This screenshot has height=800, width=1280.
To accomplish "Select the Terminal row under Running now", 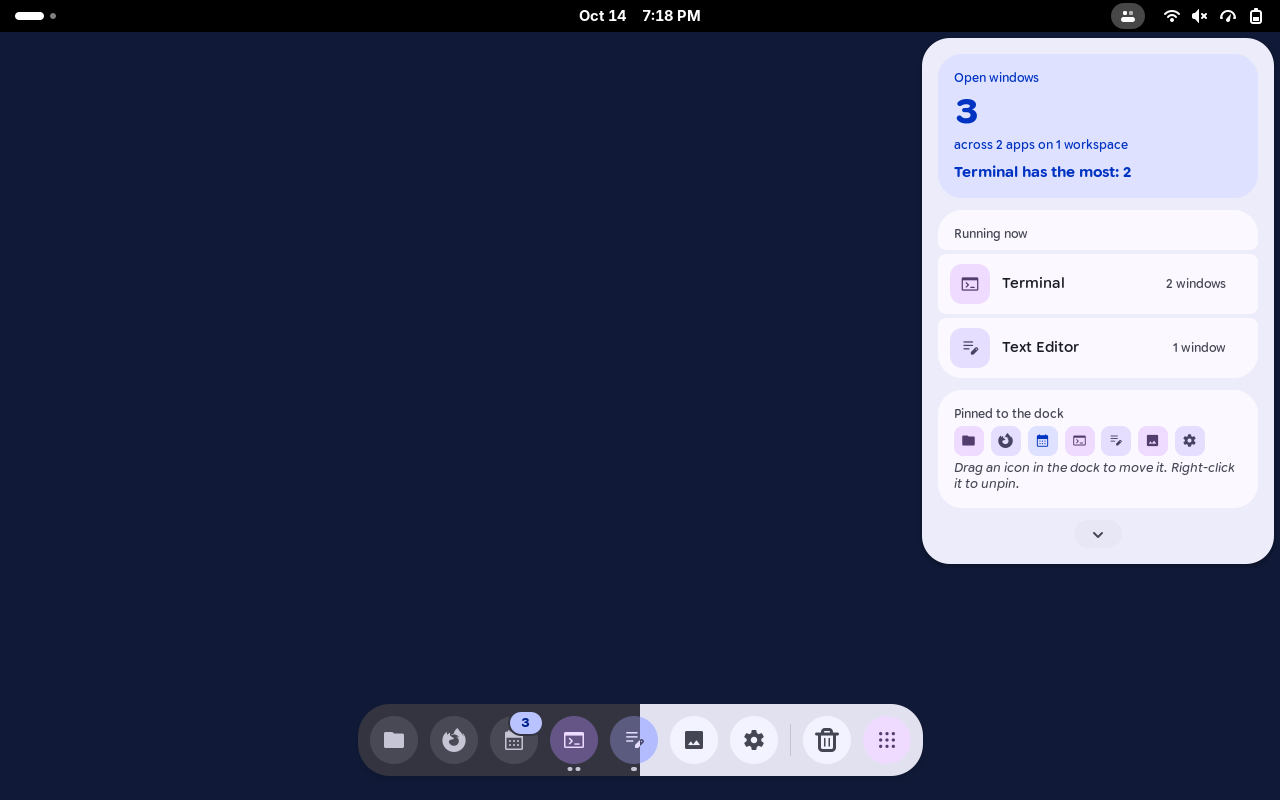I will tap(1098, 284).
